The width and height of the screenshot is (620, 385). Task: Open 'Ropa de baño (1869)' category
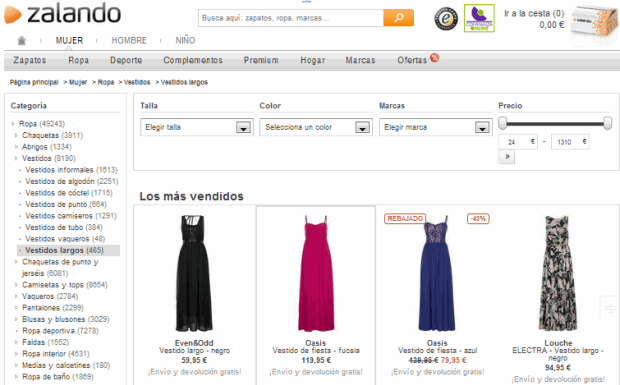pos(58,377)
